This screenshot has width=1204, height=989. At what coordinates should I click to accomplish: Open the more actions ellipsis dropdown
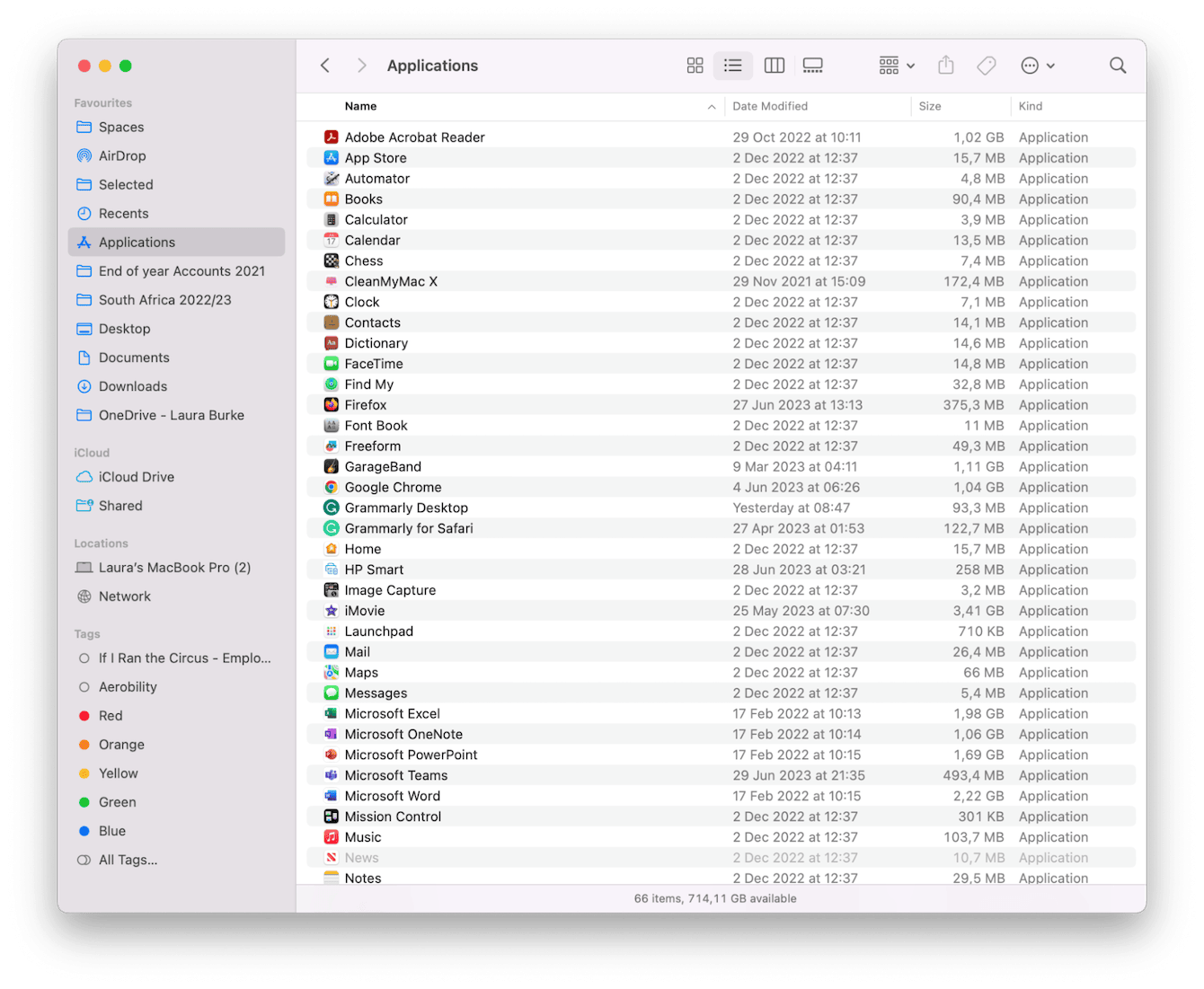click(x=1037, y=65)
